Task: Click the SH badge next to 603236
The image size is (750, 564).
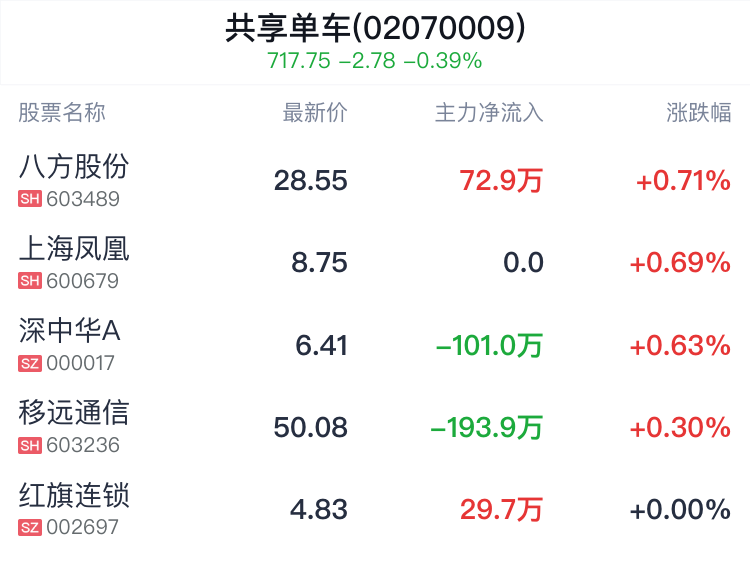Action: pyautogui.click(x=30, y=445)
